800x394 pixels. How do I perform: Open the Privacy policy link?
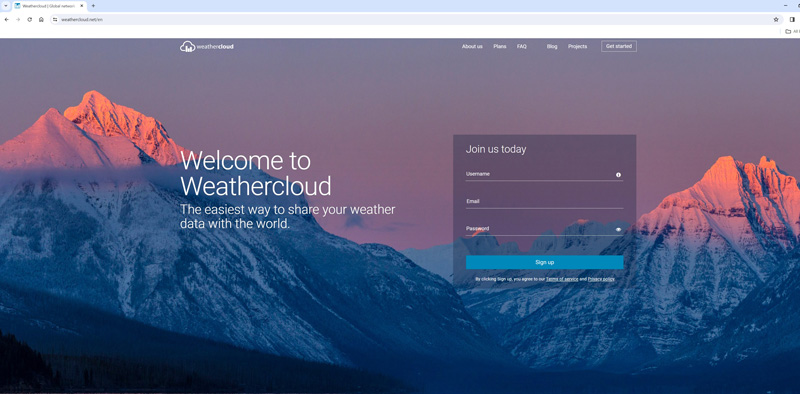click(x=601, y=279)
